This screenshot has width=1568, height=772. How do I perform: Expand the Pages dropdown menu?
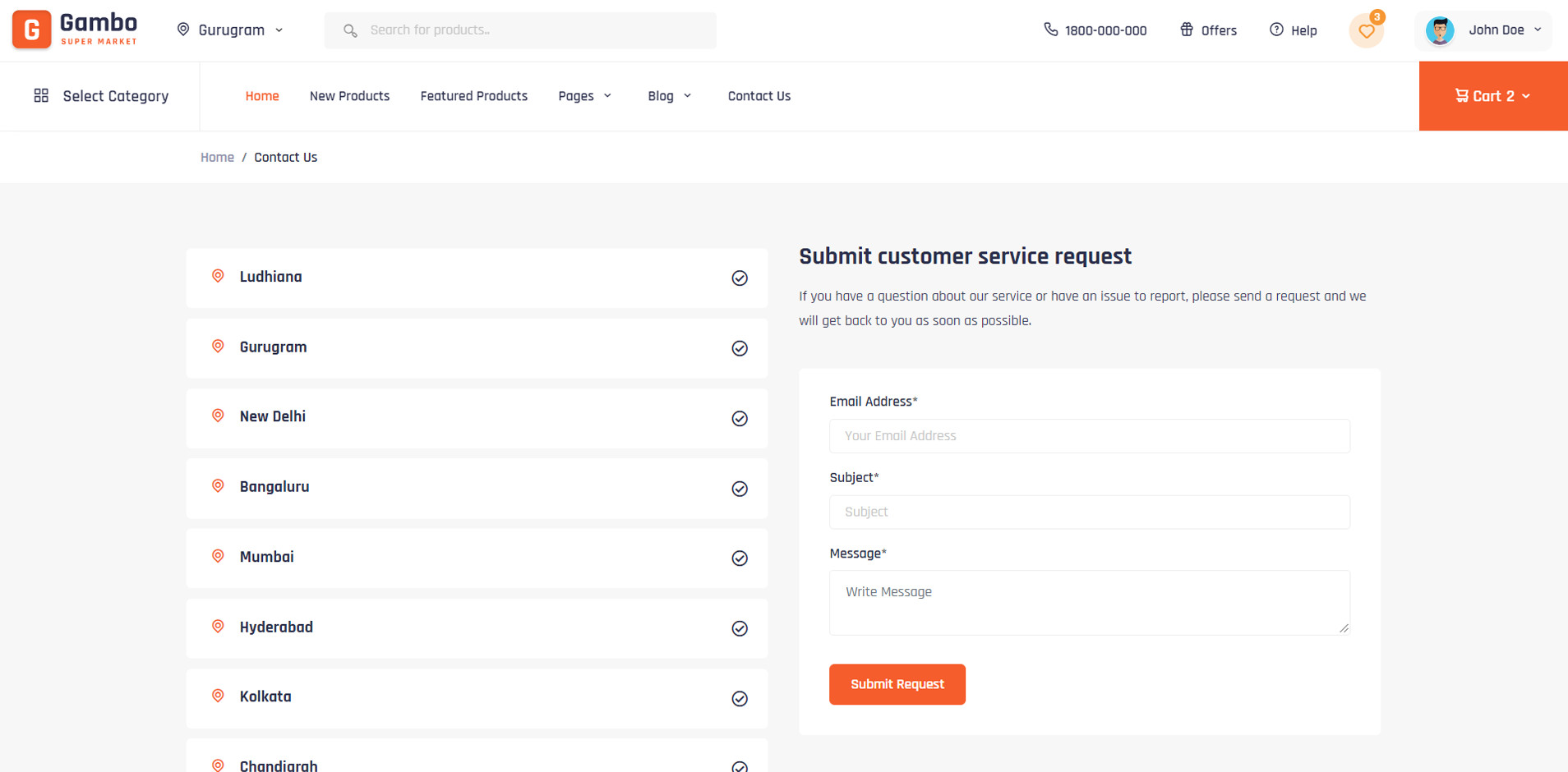(x=584, y=96)
